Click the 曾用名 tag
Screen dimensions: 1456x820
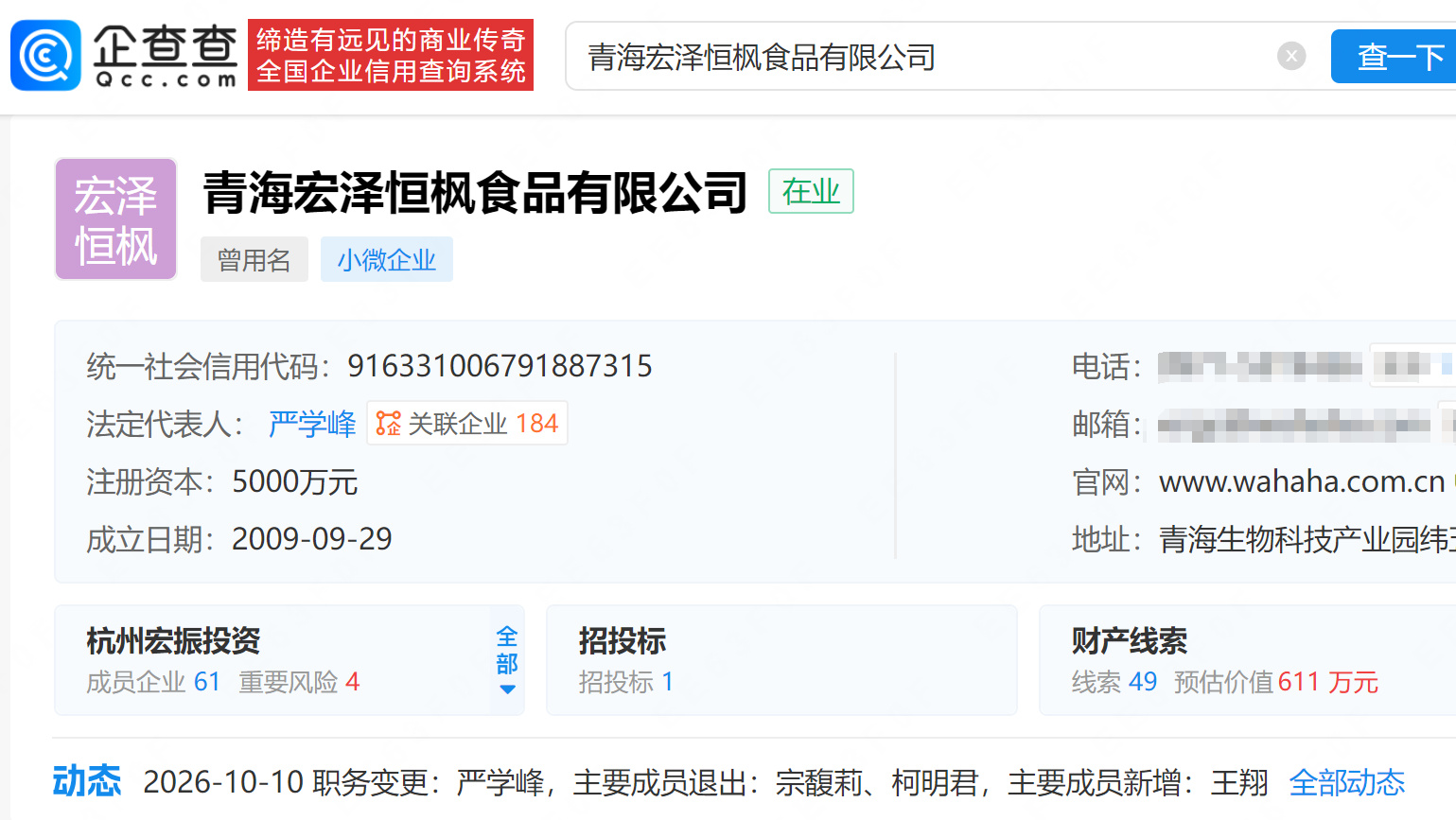click(x=254, y=259)
